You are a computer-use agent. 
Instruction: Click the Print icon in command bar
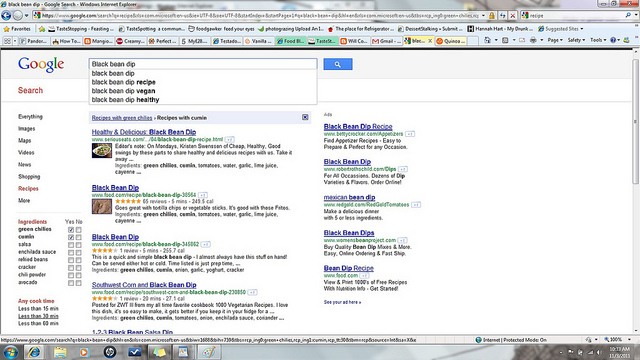pos(533,40)
